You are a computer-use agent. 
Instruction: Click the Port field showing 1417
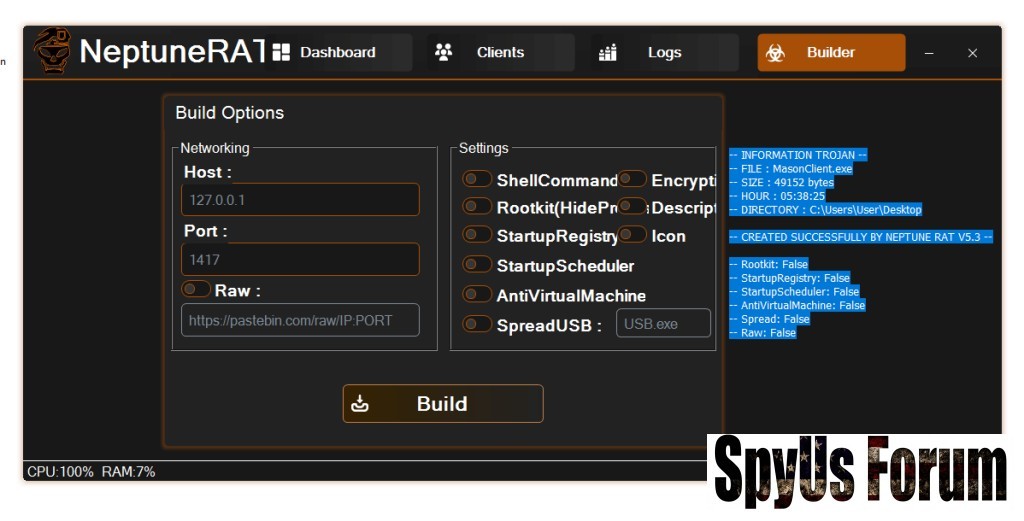point(300,260)
